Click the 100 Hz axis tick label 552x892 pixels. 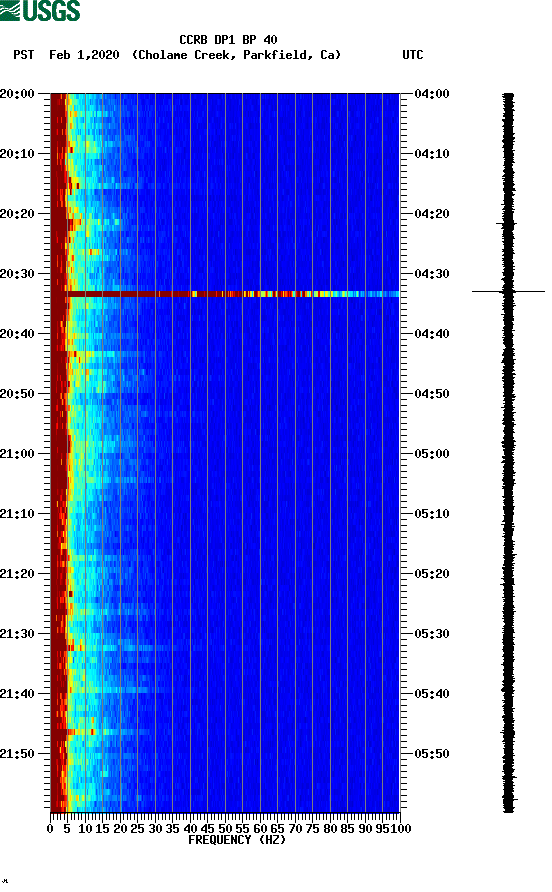tap(401, 829)
